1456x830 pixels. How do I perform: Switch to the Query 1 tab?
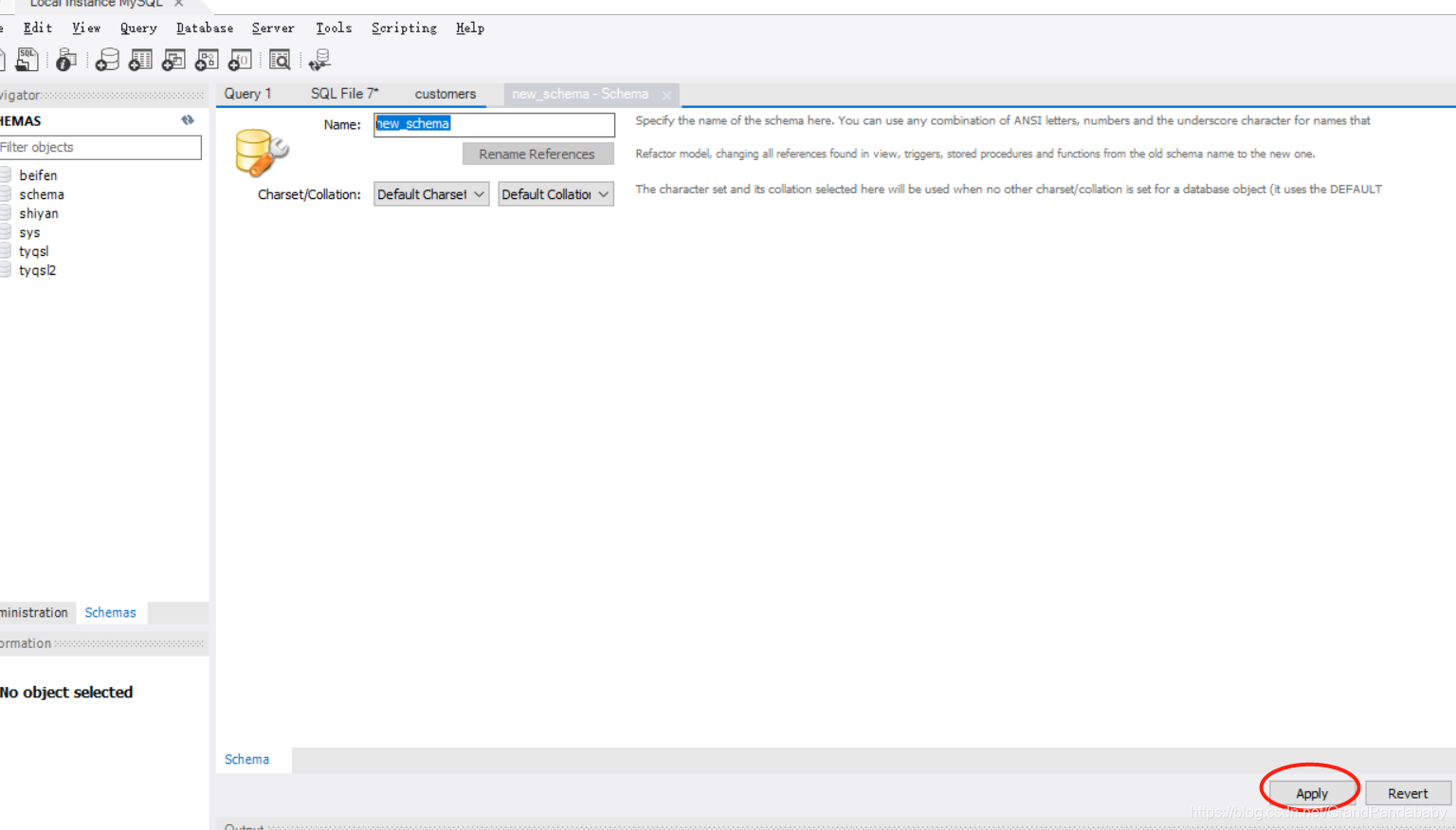click(247, 94)
